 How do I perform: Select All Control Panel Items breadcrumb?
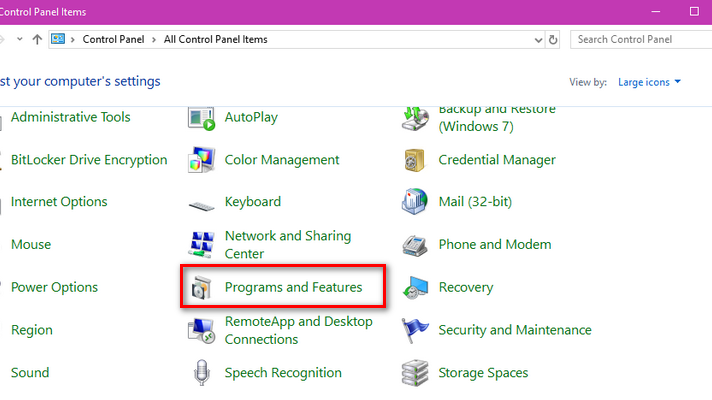[216, 40]
